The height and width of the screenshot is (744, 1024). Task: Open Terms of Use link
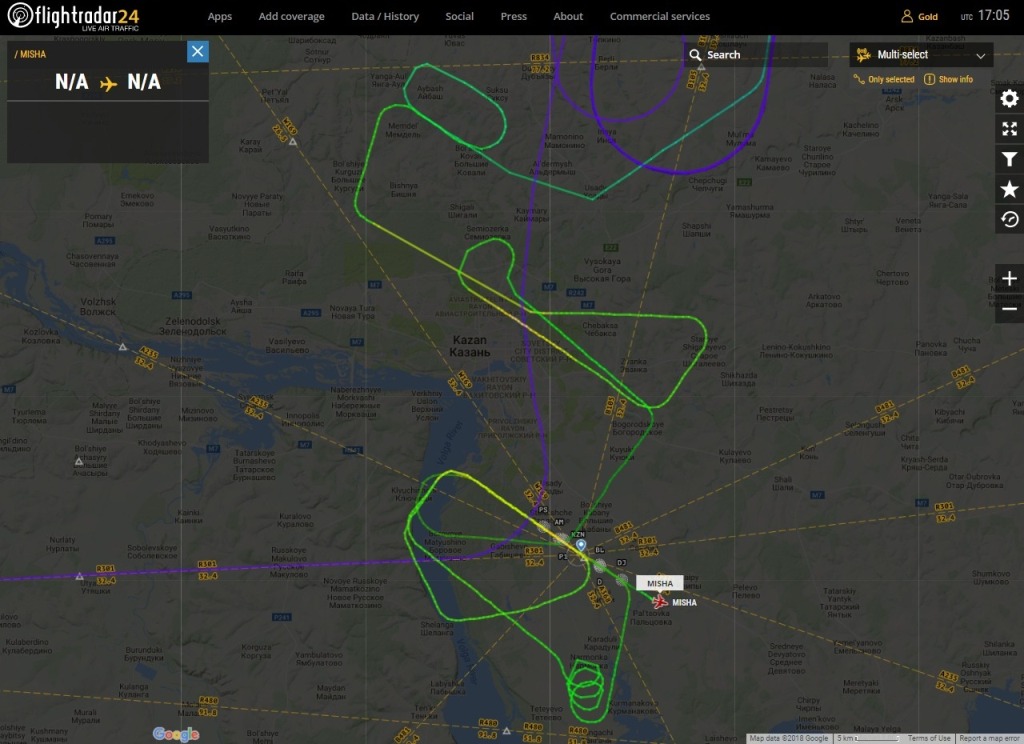tap(928, 738)
